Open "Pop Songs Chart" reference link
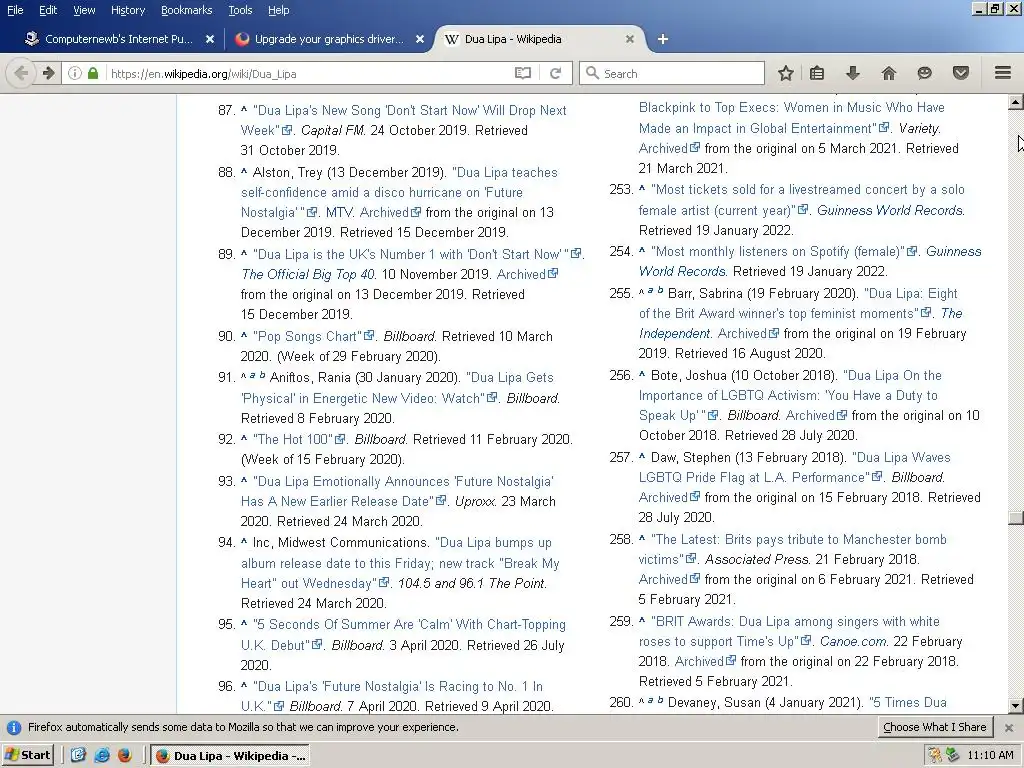This screenshot has width=1024, height=768. [308, 336]
